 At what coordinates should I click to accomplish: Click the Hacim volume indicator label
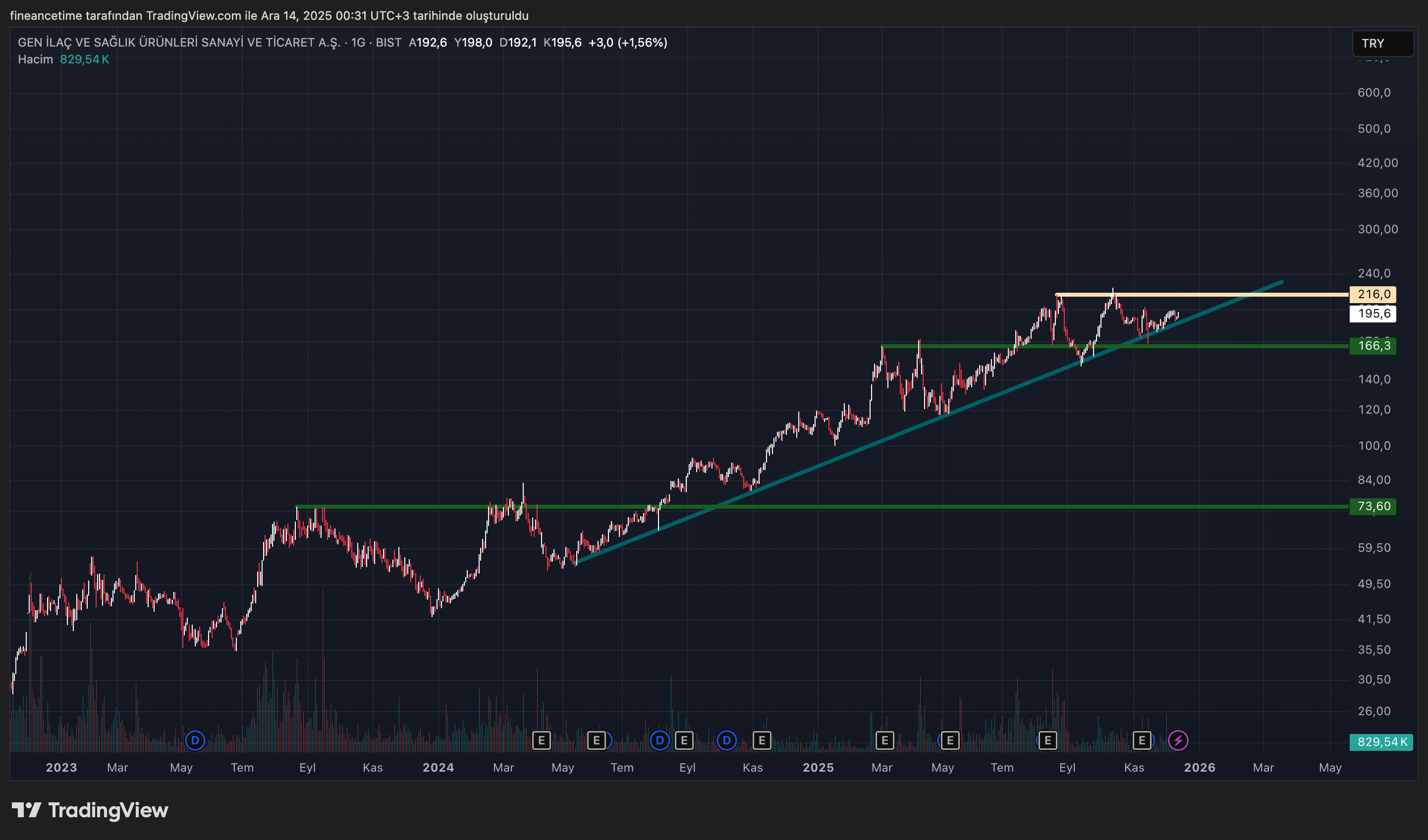[35, 59]
